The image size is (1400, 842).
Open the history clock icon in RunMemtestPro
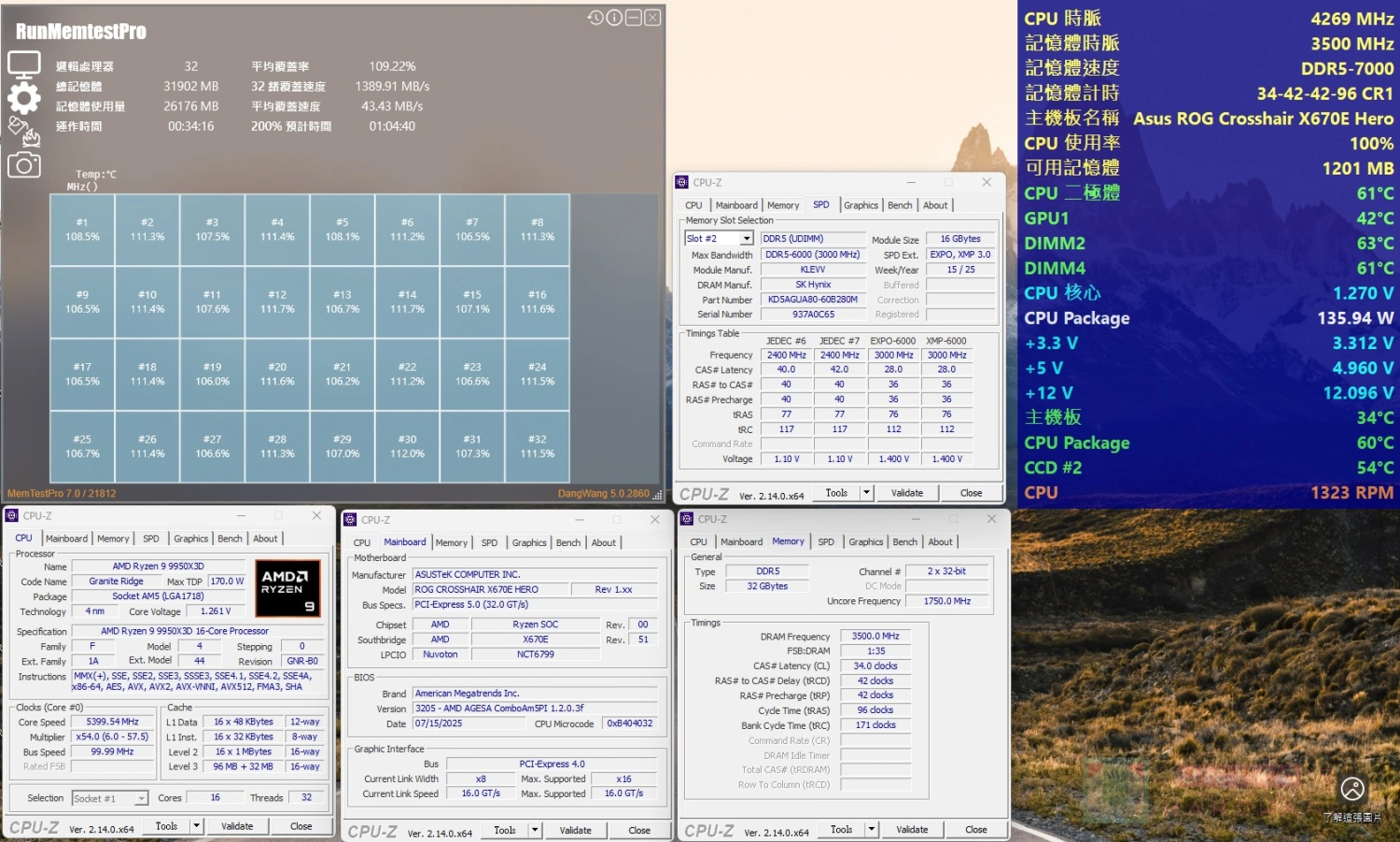pyautogui.click(x=595, y=18)
